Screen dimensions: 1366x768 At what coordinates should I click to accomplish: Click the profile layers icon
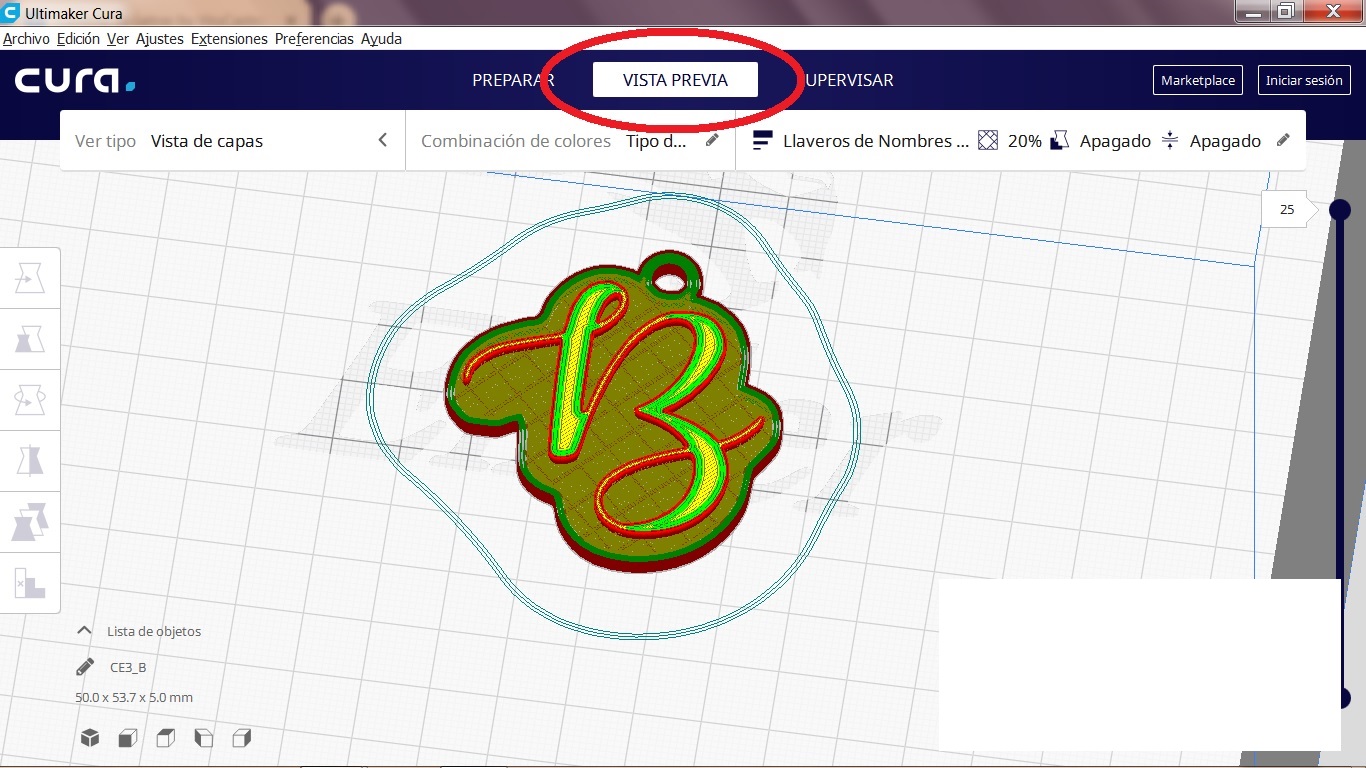coord(763,141)
